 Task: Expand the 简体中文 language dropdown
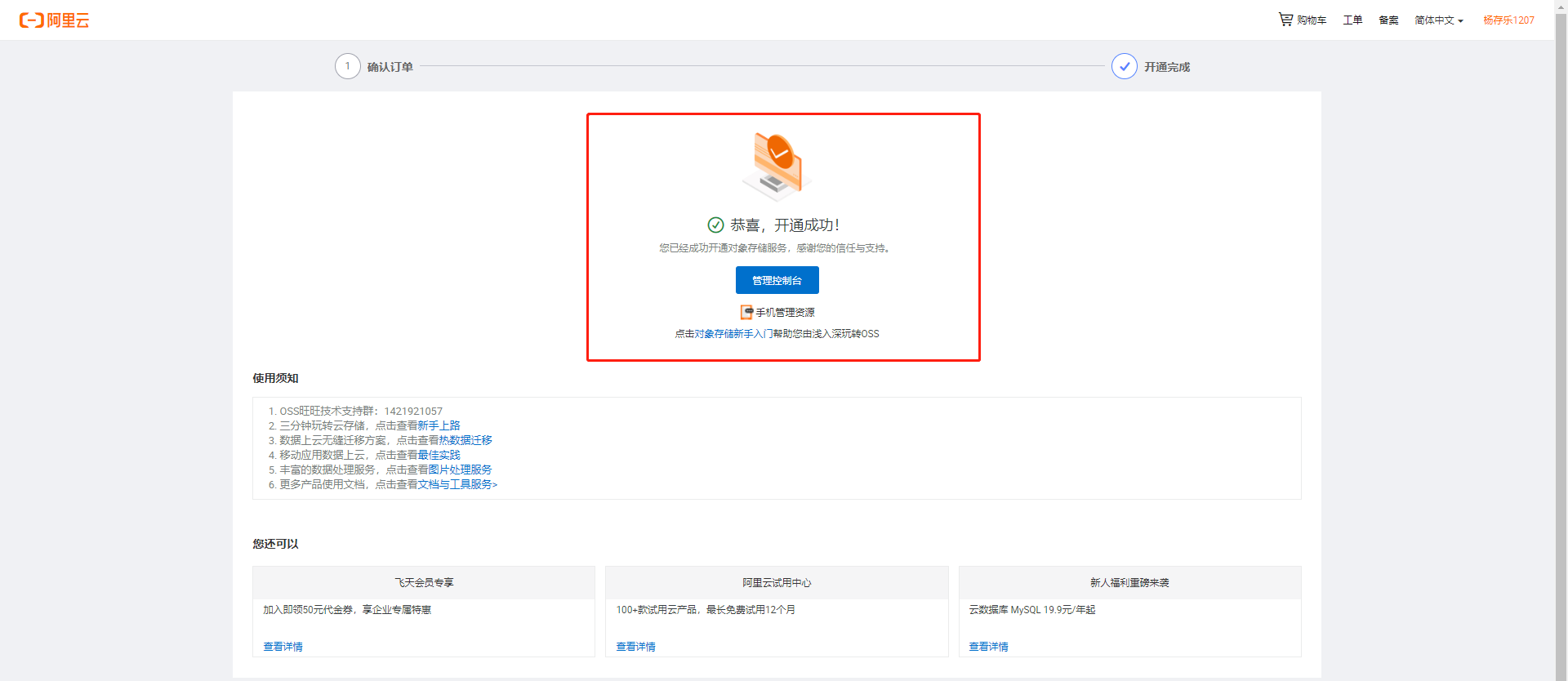(x=1439, y=20)
